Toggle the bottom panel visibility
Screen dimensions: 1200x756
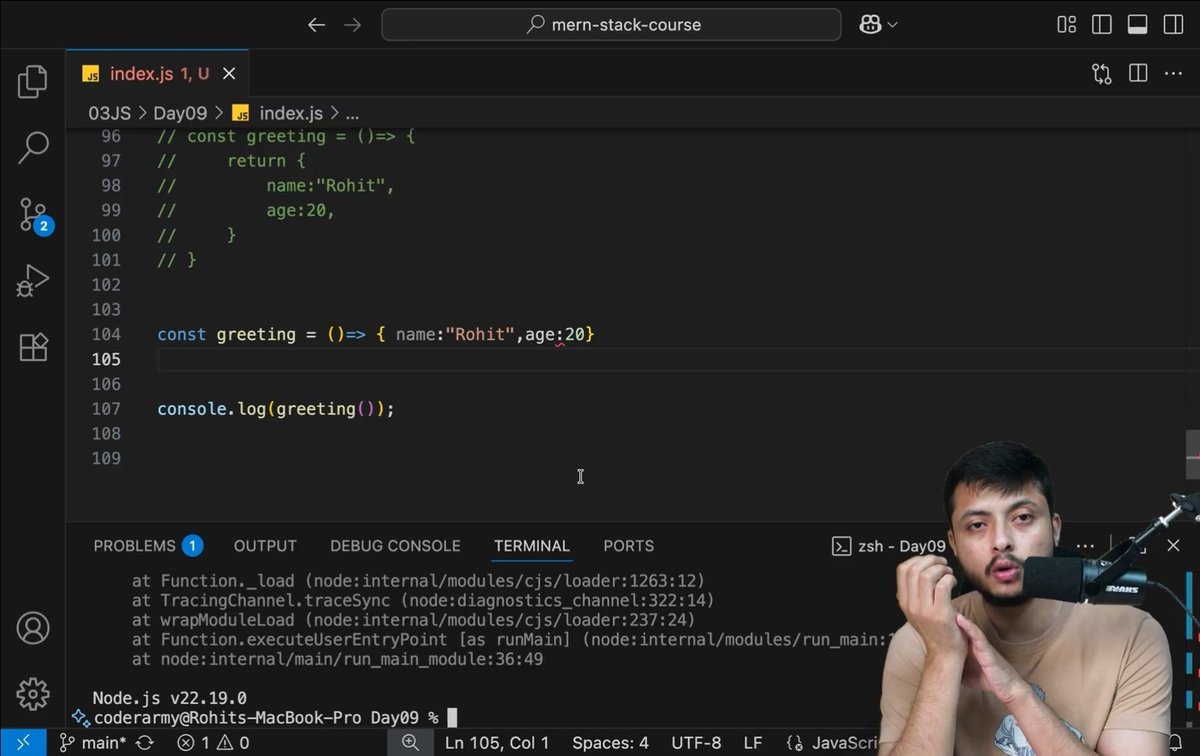click(1137, 25)
